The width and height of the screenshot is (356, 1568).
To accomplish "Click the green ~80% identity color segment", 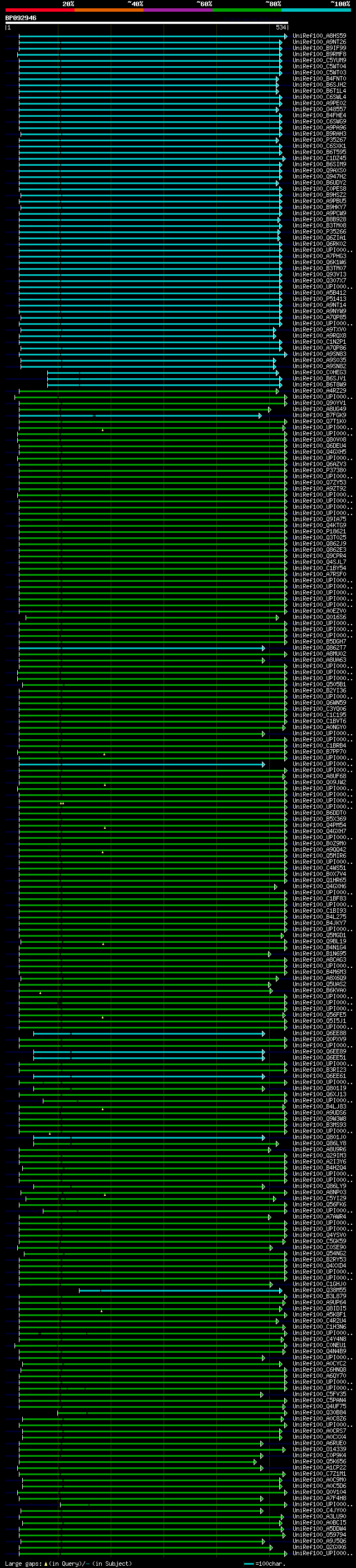I will tap(247, 10).
